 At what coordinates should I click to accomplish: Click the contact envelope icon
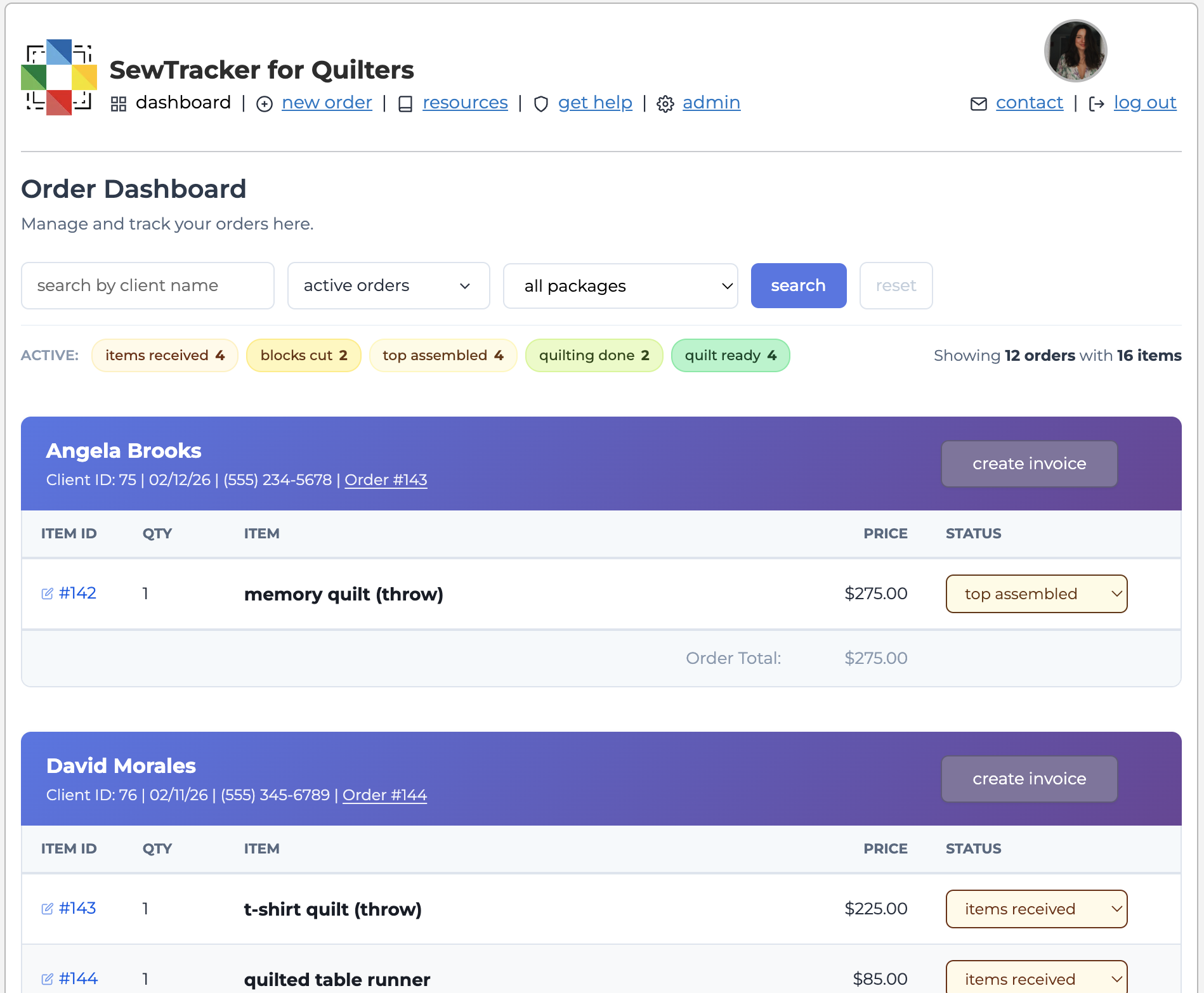pyautogui.click(x=978, y=103)
